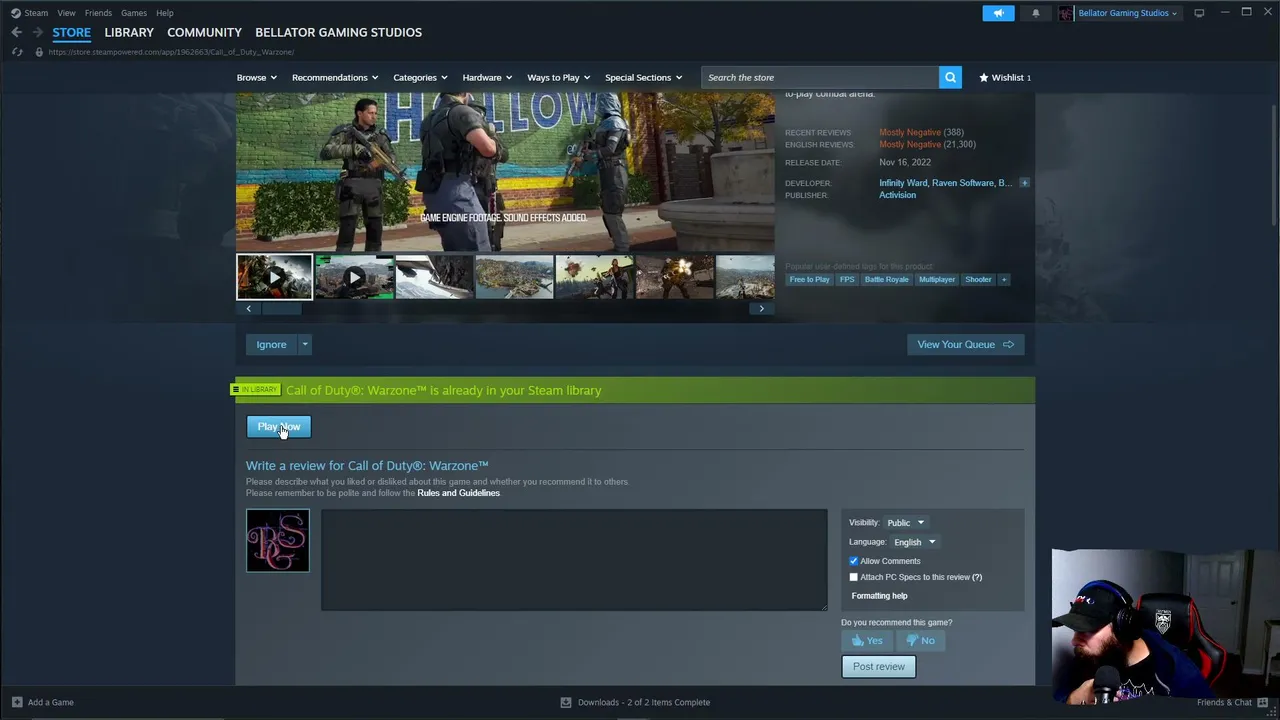Click the FPS tag
Image resolution: width=1280 pixels, height=720 pixels.
[847, 280]
